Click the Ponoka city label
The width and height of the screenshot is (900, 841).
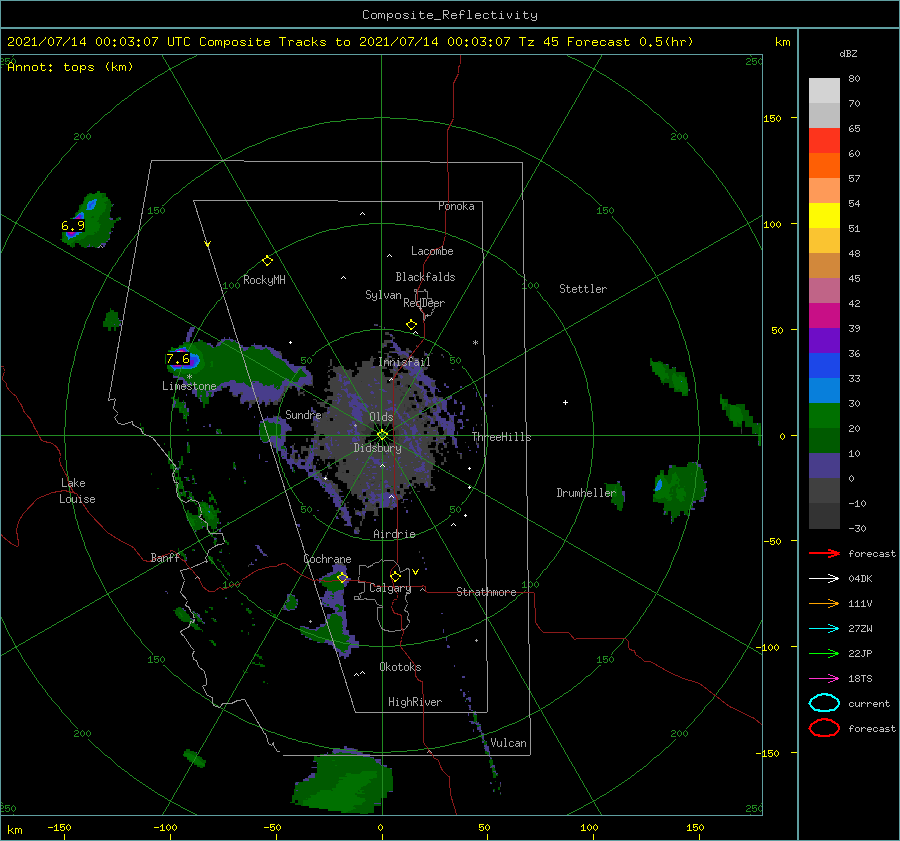click(x=456, y=206)
